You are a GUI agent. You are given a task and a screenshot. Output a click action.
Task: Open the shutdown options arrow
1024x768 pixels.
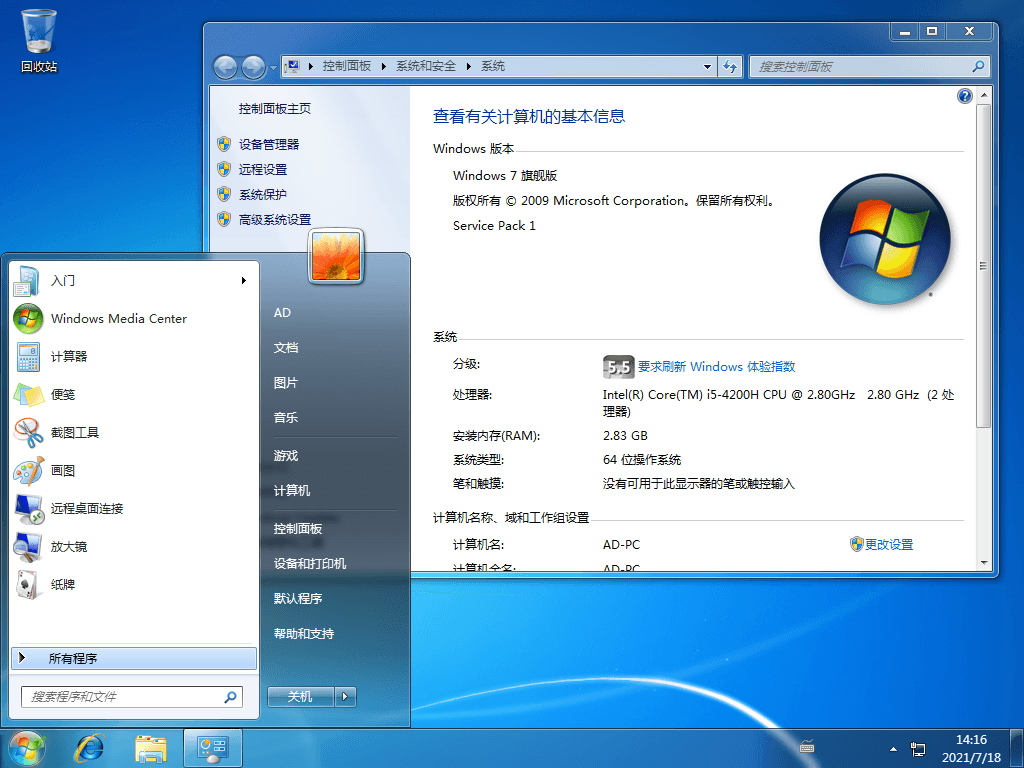(x=345, y=697)
